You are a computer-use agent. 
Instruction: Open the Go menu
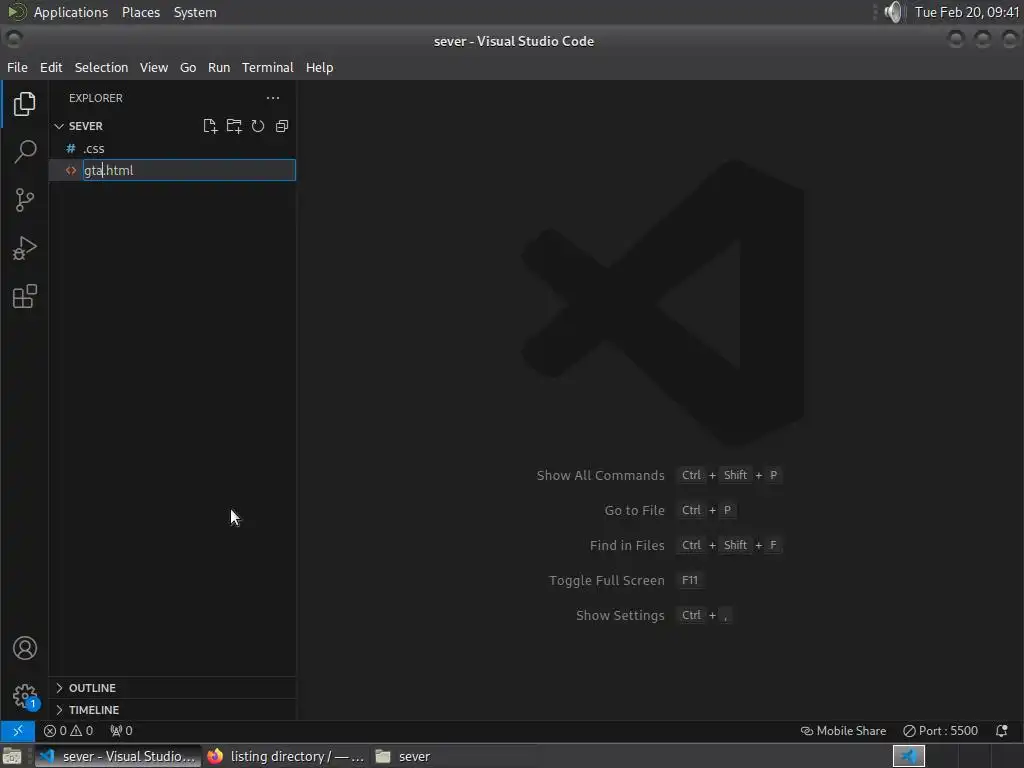pos(188,67)
